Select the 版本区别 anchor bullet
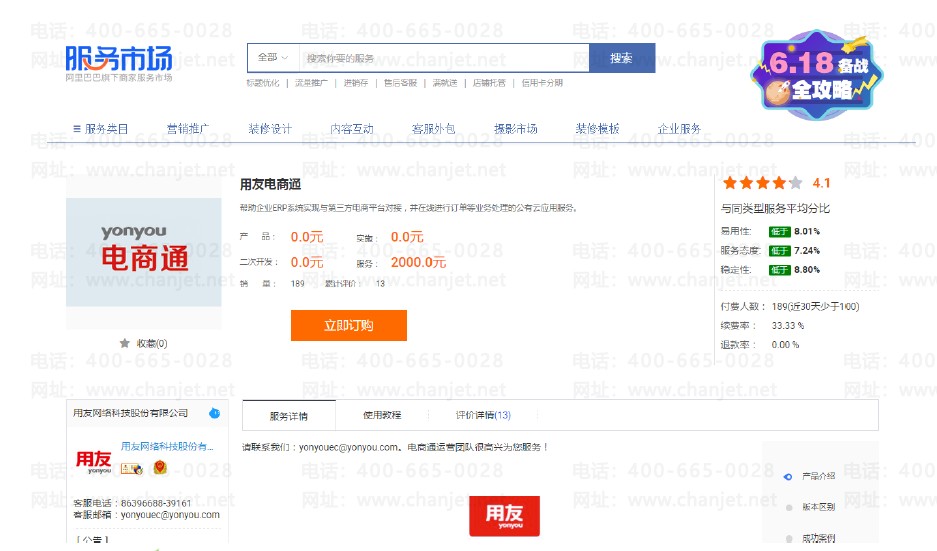 point(789,507)
